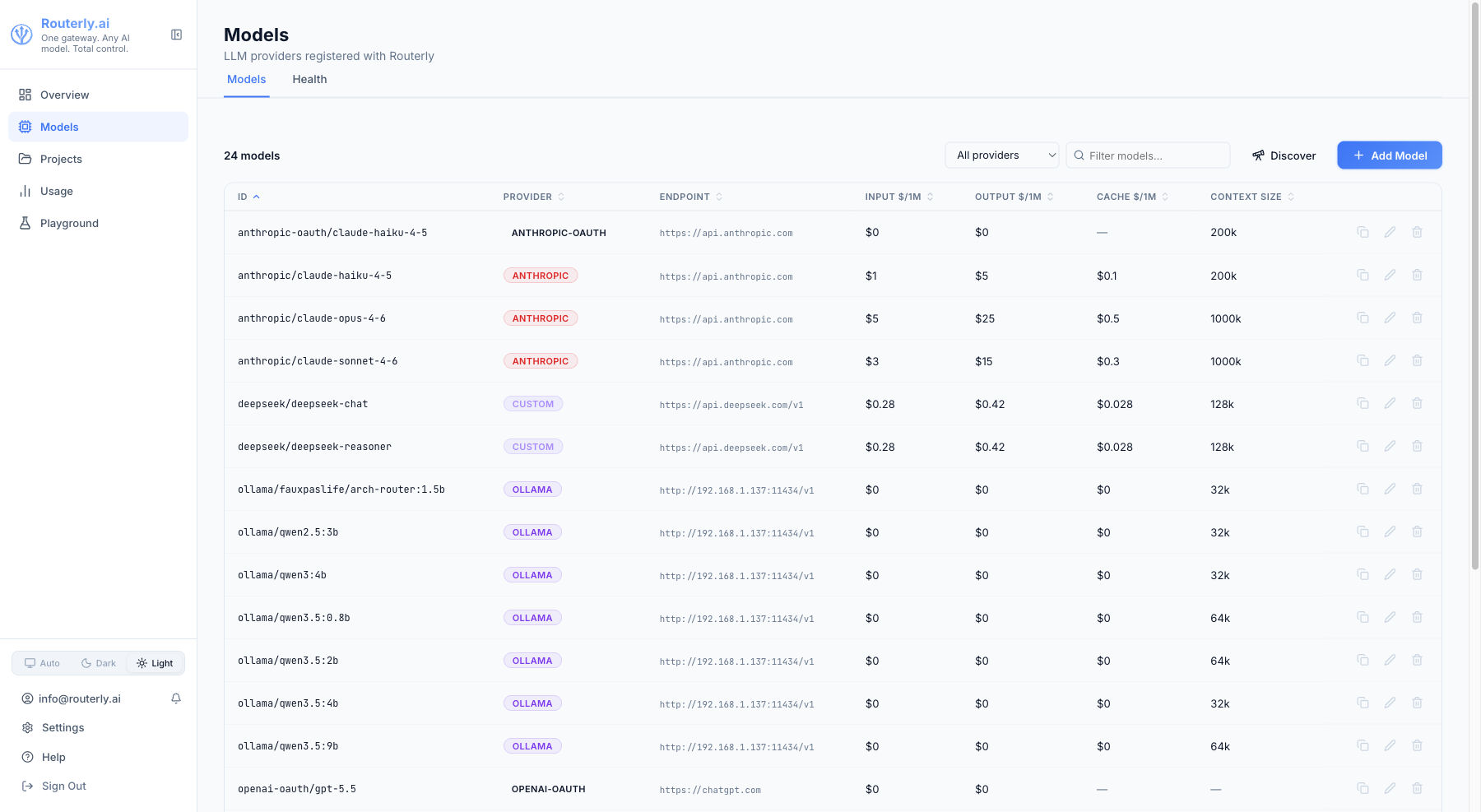Edit the ollama/qwen2.5:3b model
The height and width of the screenshot is (812, 1481).
click(x=1390, y=531)
